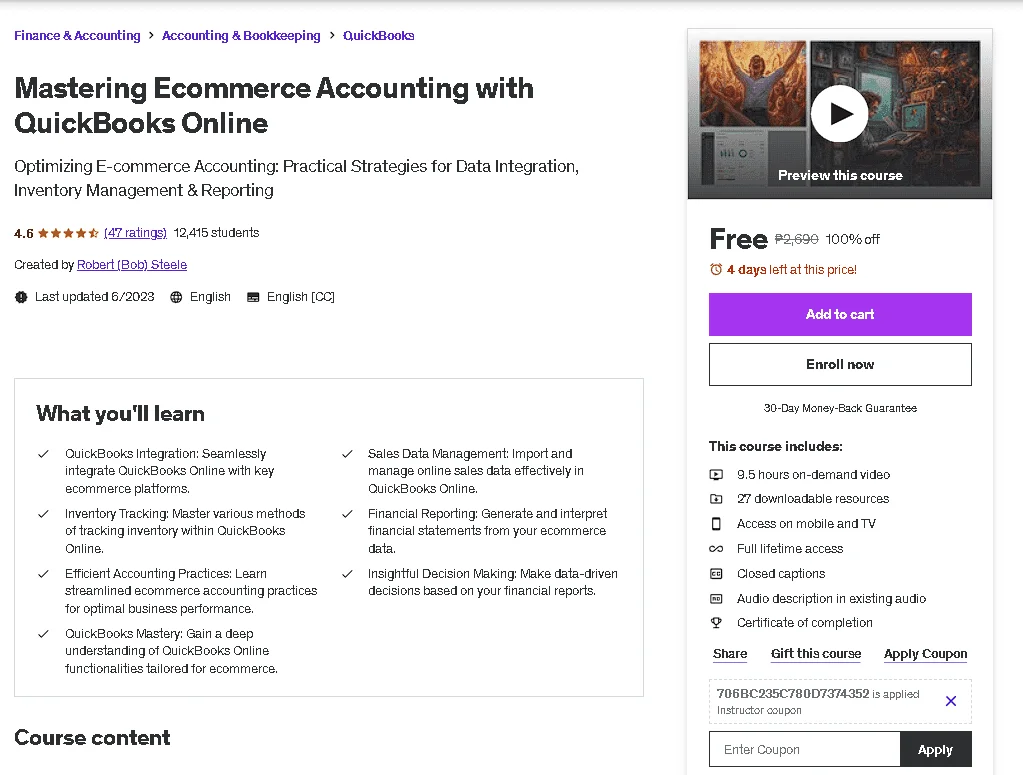The width and height of the screenshot is (1023, 775).
Task: Click the 'Course content' heading
Action: (92, 738)
